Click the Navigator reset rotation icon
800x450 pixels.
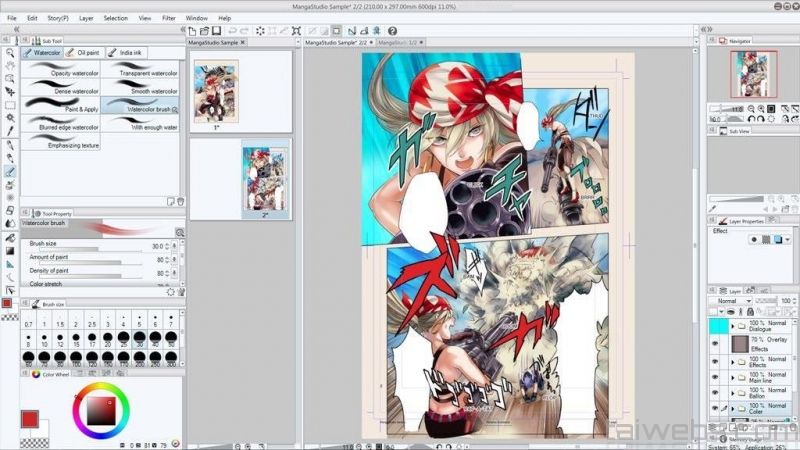tap(771, 119)
